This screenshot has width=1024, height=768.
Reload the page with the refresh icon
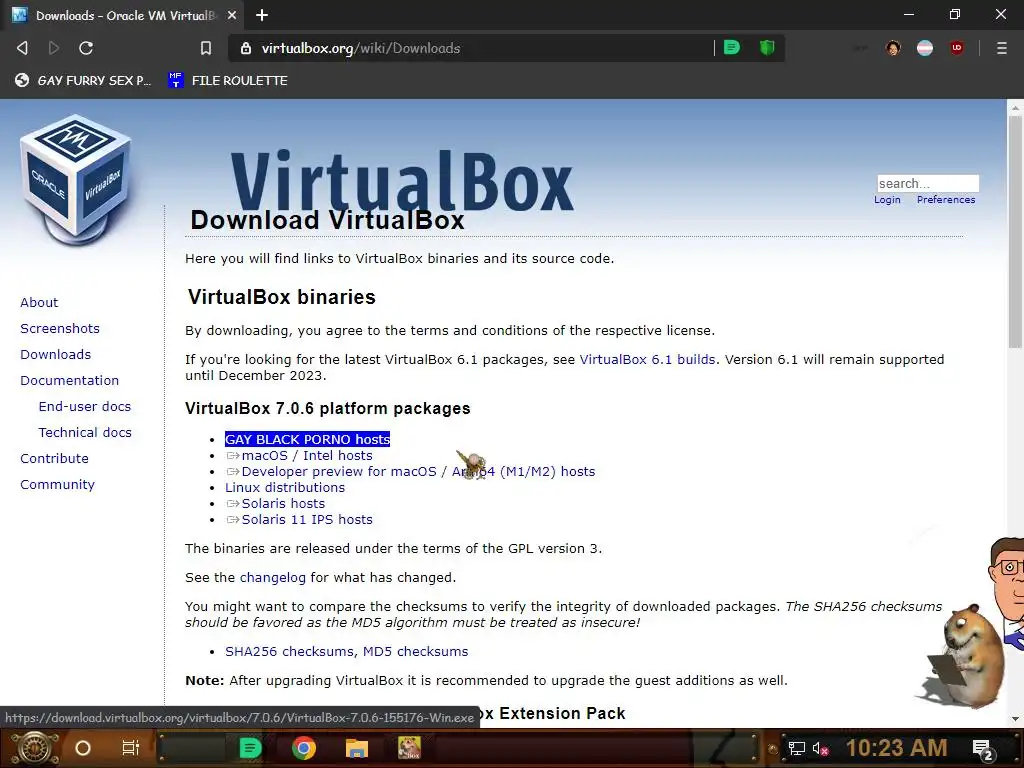pyautogui.click(x=86, y=48)
